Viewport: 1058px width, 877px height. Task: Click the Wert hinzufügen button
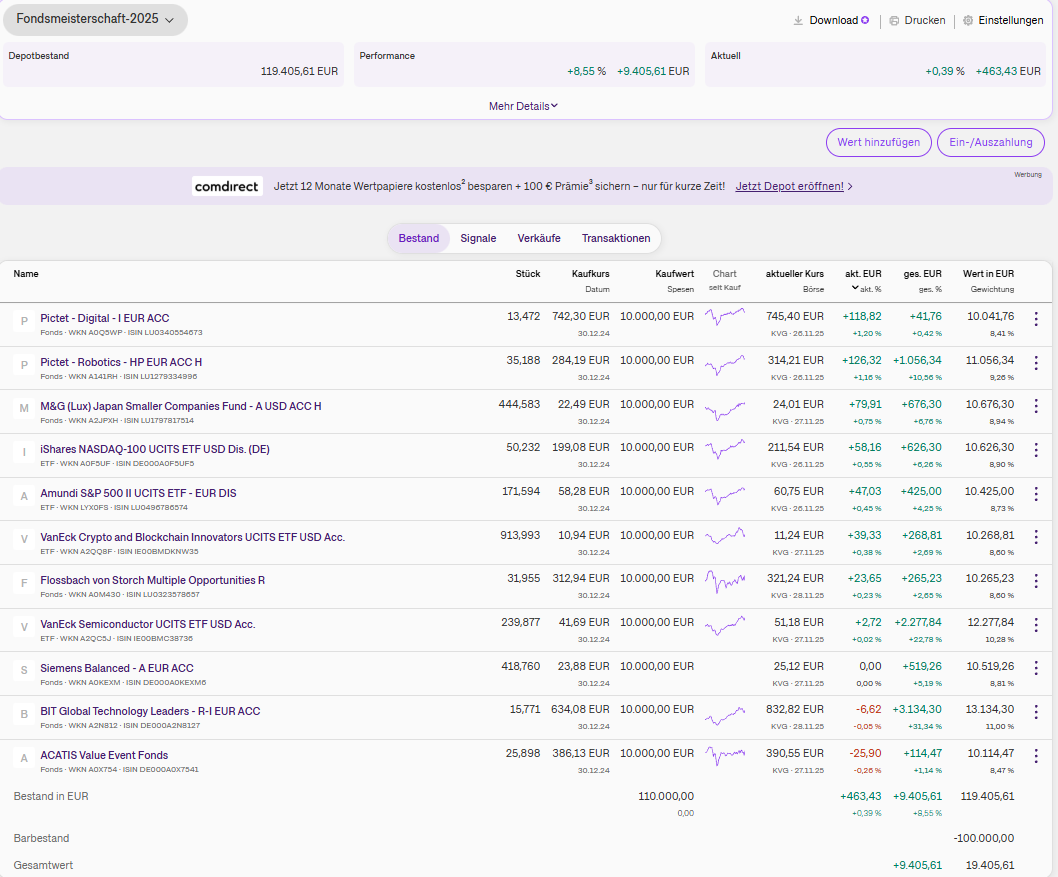(x=878, y=142)
